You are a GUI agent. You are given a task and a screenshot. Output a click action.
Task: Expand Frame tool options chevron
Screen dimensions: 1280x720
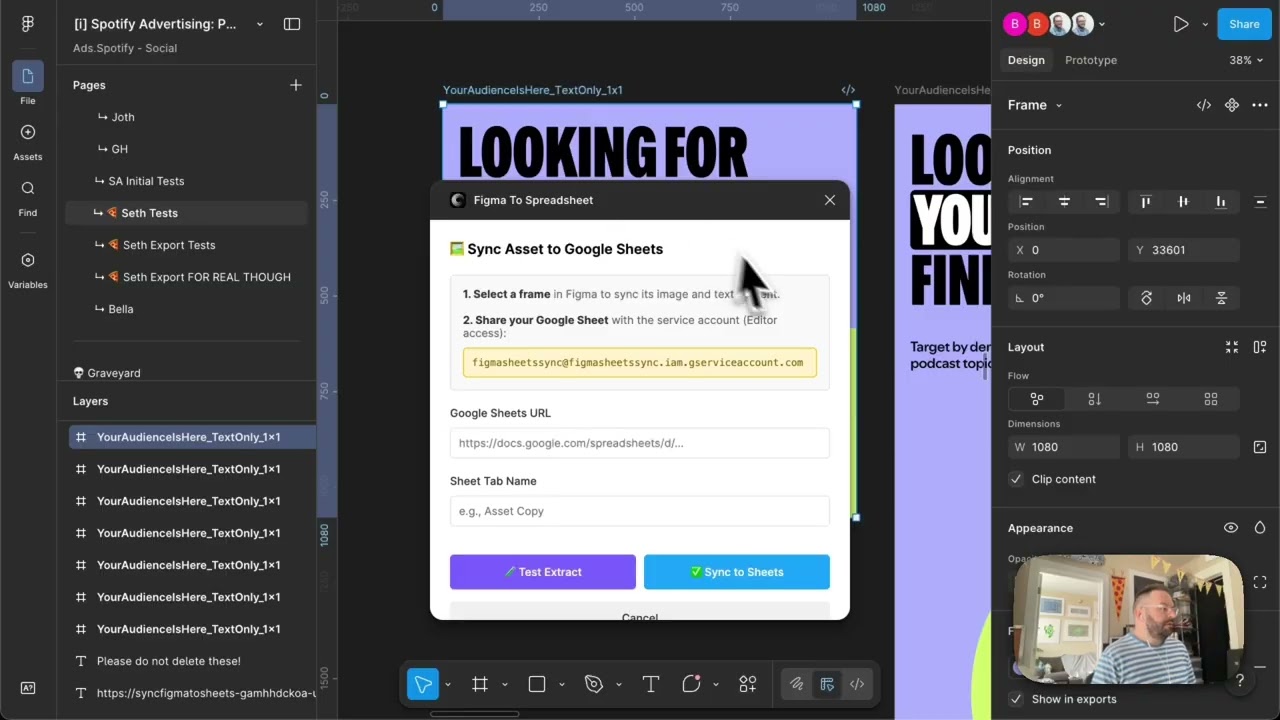click(x=504, y=684)
